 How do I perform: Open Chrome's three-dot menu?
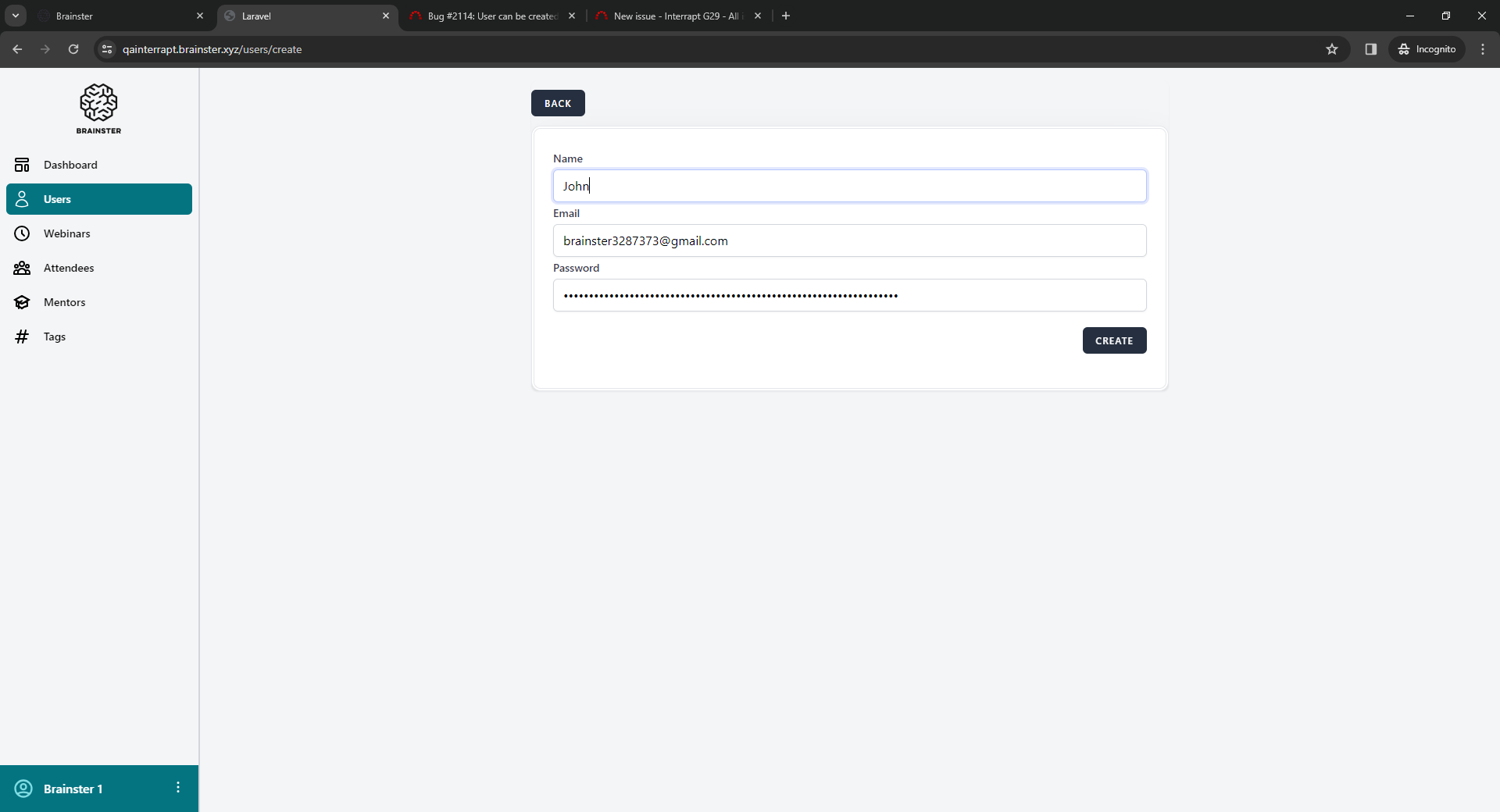tap(1483, 49)
